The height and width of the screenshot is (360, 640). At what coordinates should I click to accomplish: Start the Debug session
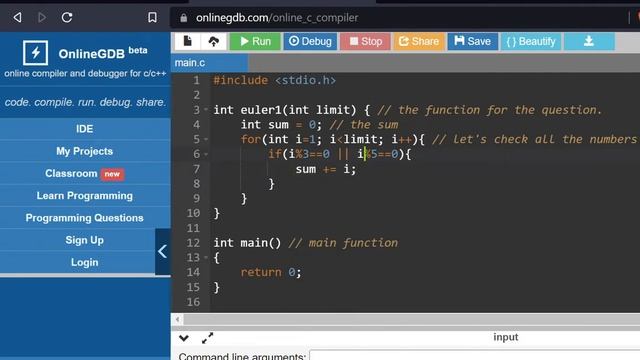point(310,41)
